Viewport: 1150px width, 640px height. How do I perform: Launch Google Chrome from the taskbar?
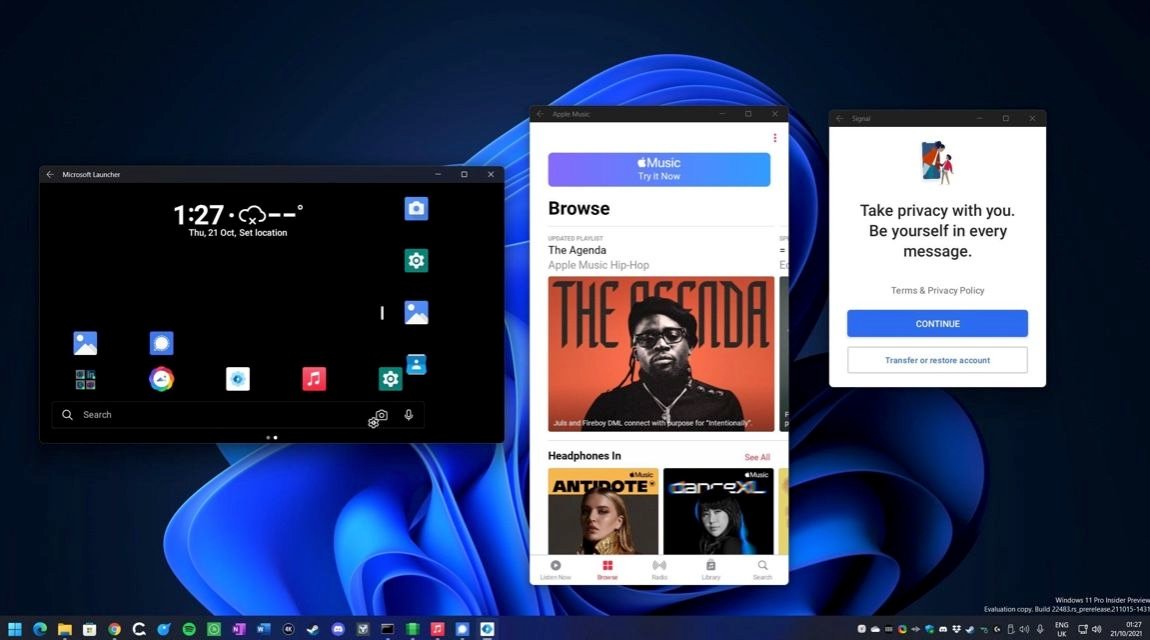click(x=114, y=629)
